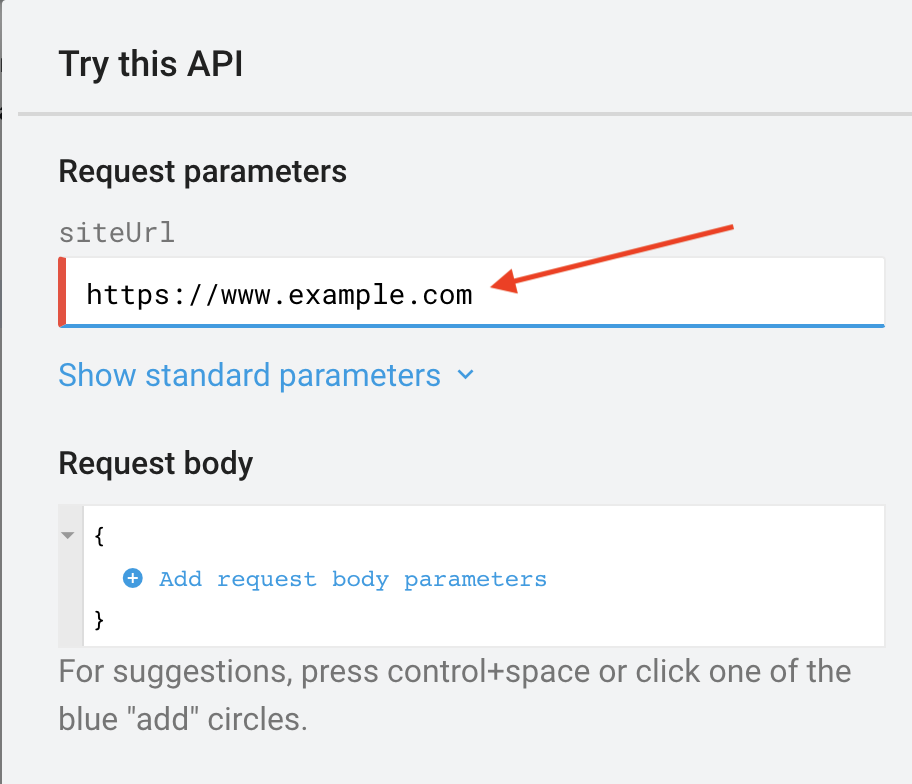
Task: Click the Request parameters heading
Action: pos(203,171)
